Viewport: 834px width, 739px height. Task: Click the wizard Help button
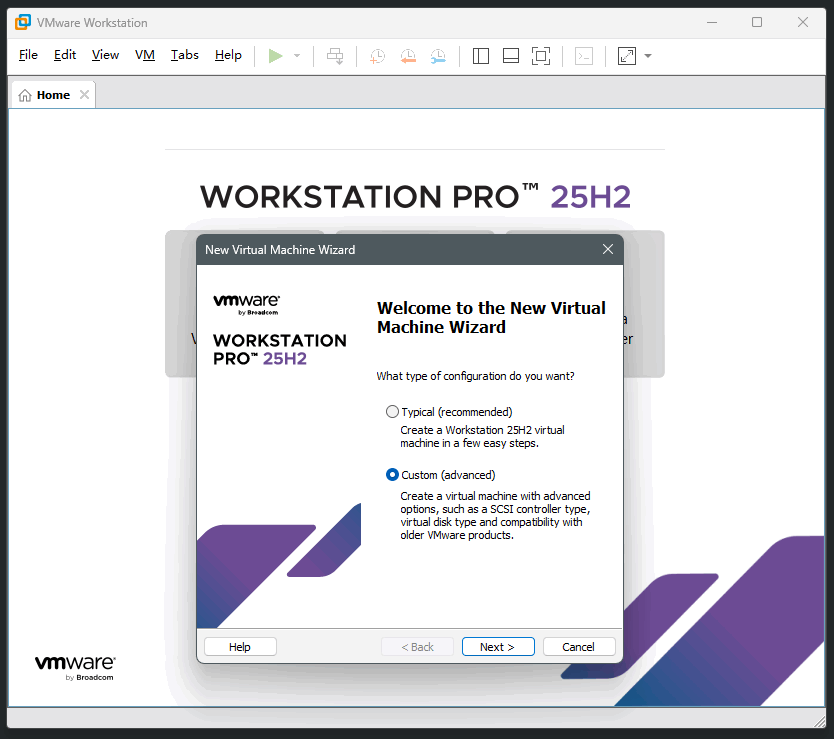(x=240, y=647)
